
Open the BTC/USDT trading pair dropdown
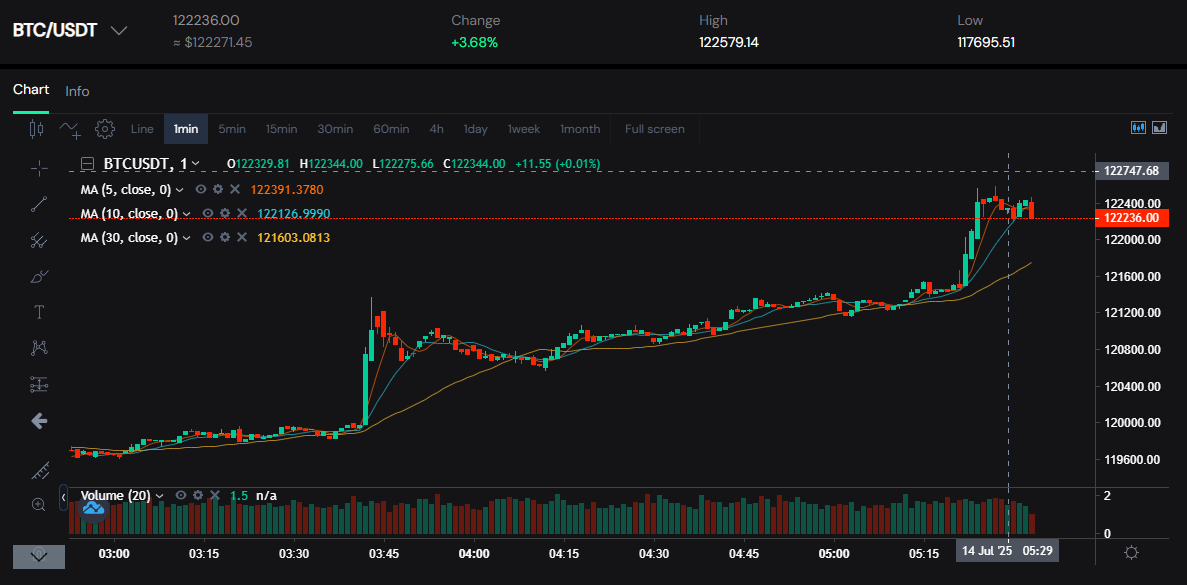coord(120,31)
